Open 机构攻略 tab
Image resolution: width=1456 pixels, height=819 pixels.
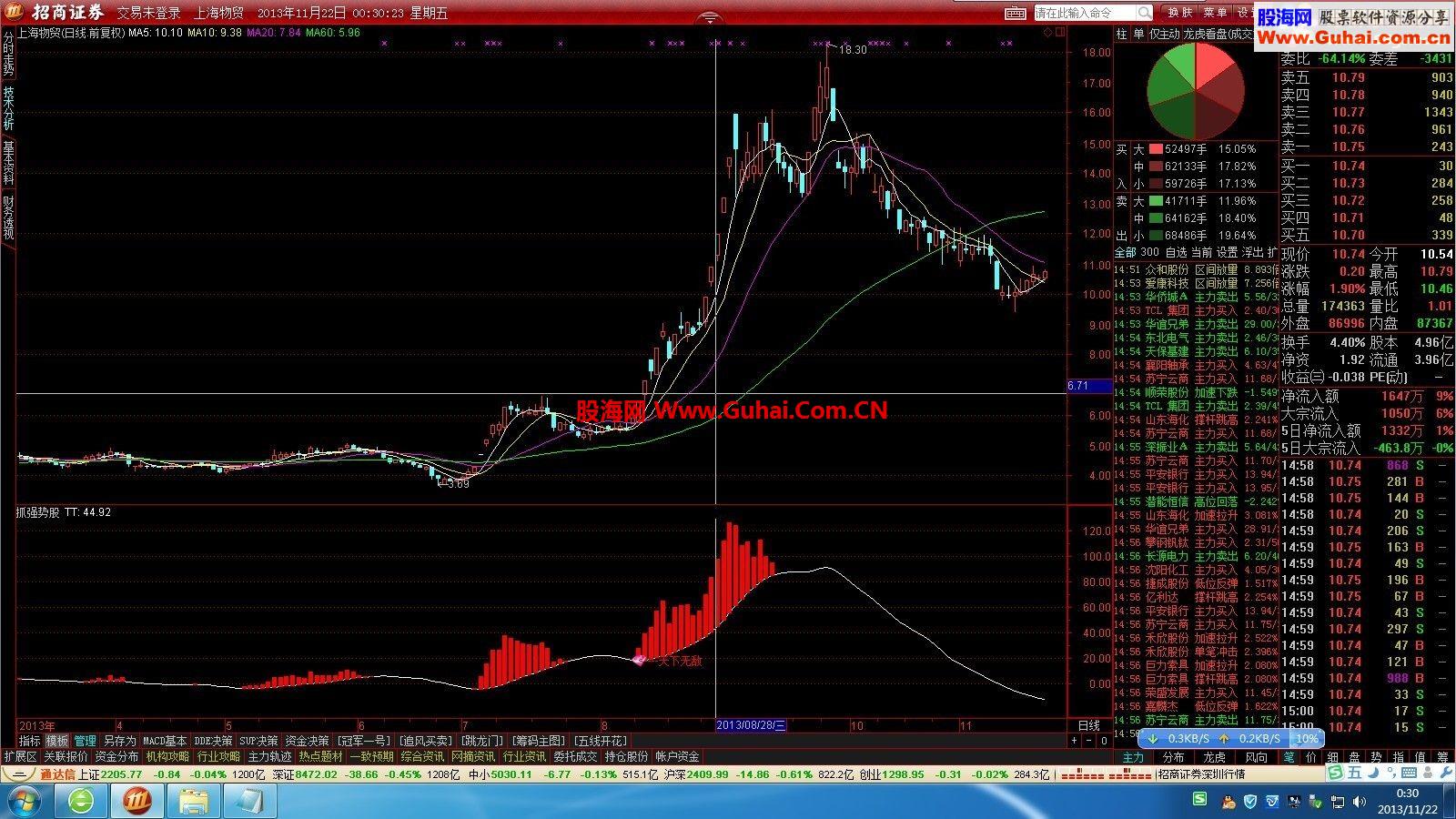click(167, 756)
